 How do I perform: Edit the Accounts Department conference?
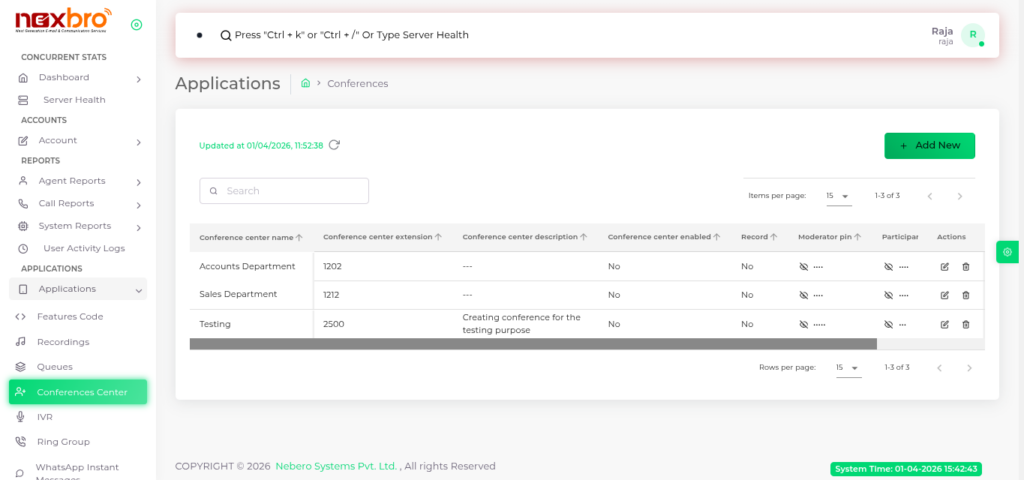945,267
